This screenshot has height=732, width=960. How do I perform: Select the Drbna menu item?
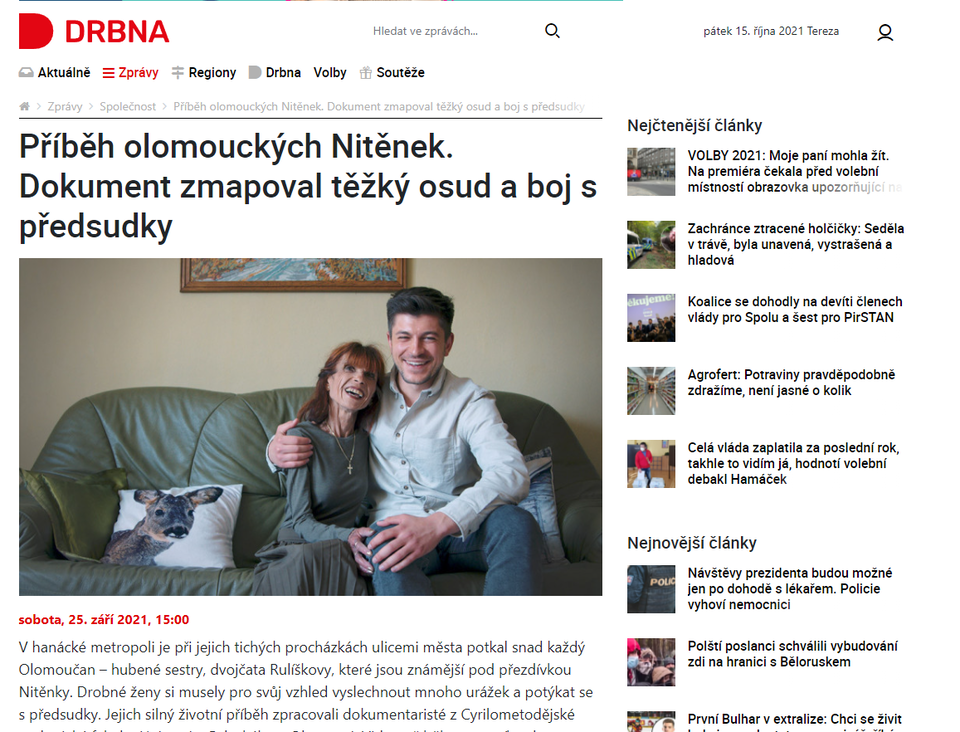tap(275, 73)
